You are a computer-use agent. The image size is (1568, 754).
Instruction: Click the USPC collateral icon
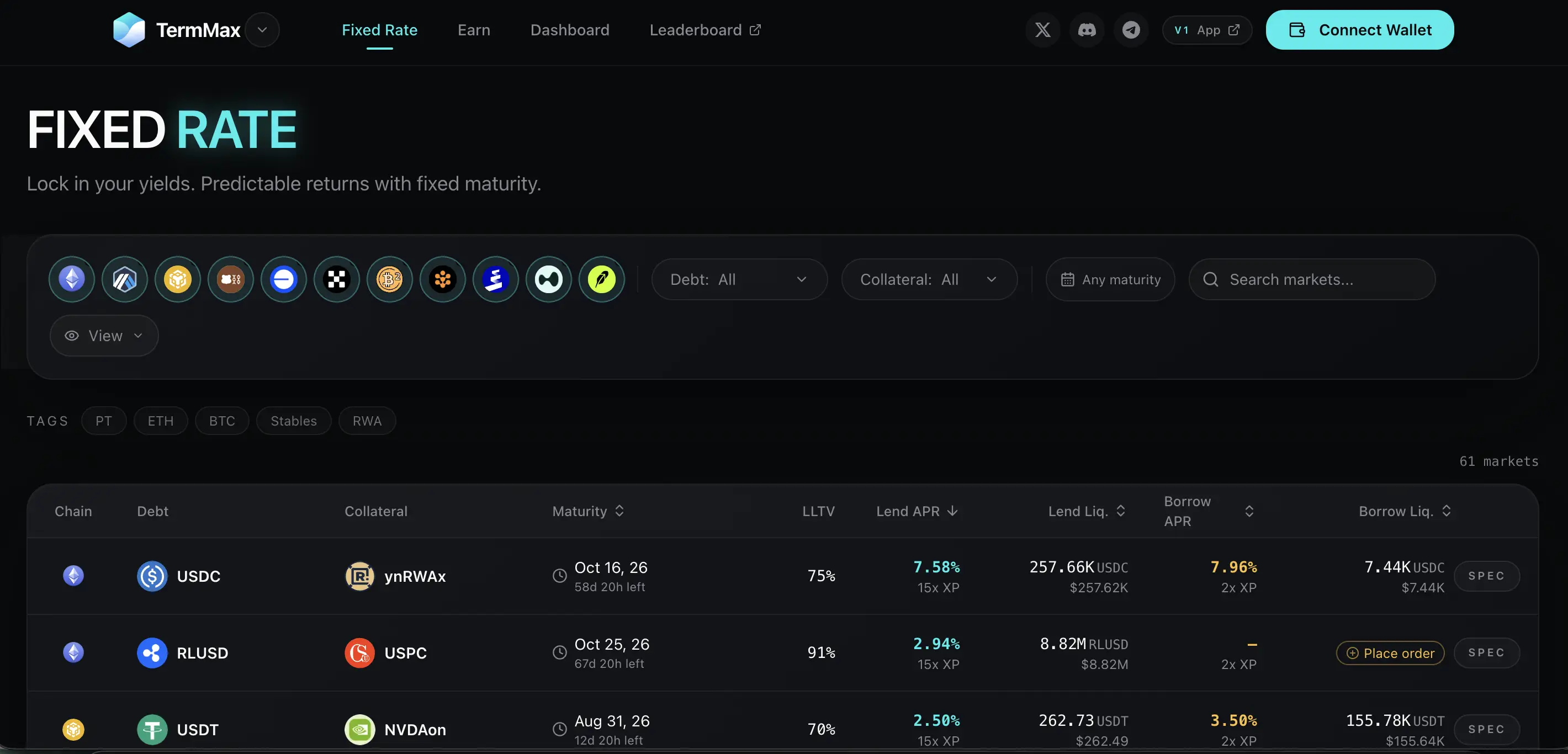tap(360, 652)
